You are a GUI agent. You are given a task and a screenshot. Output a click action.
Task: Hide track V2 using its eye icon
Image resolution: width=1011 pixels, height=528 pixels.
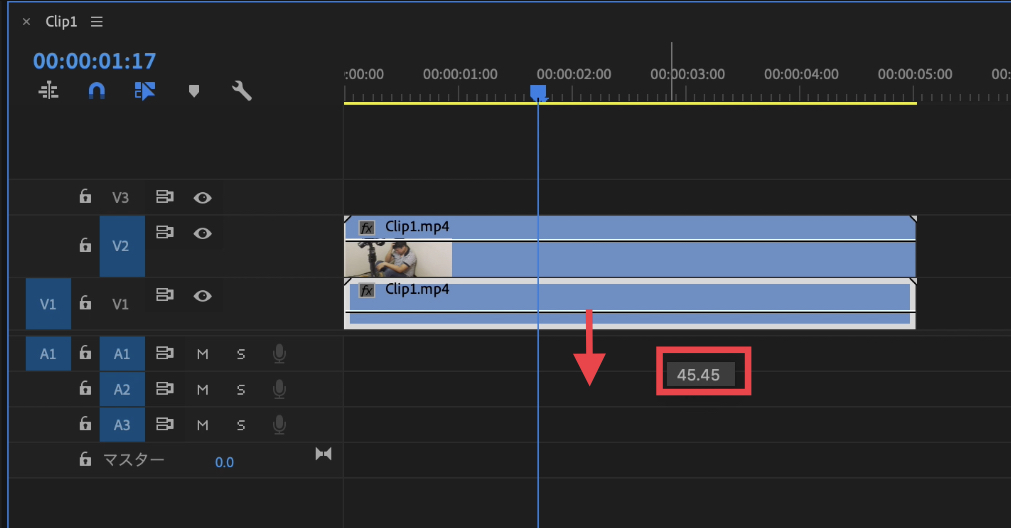coord(203,233)
